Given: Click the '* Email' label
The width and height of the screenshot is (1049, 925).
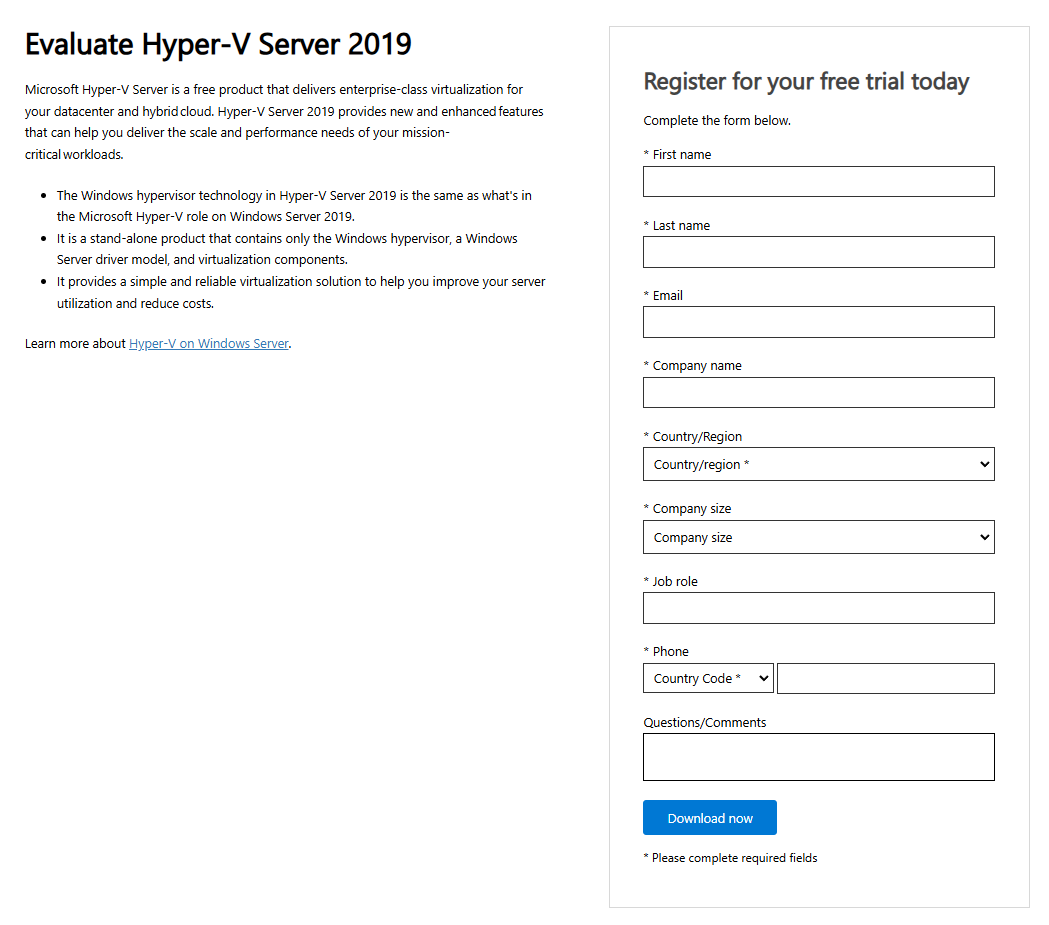Looking at the screenshot, I should tap(663, 296).
